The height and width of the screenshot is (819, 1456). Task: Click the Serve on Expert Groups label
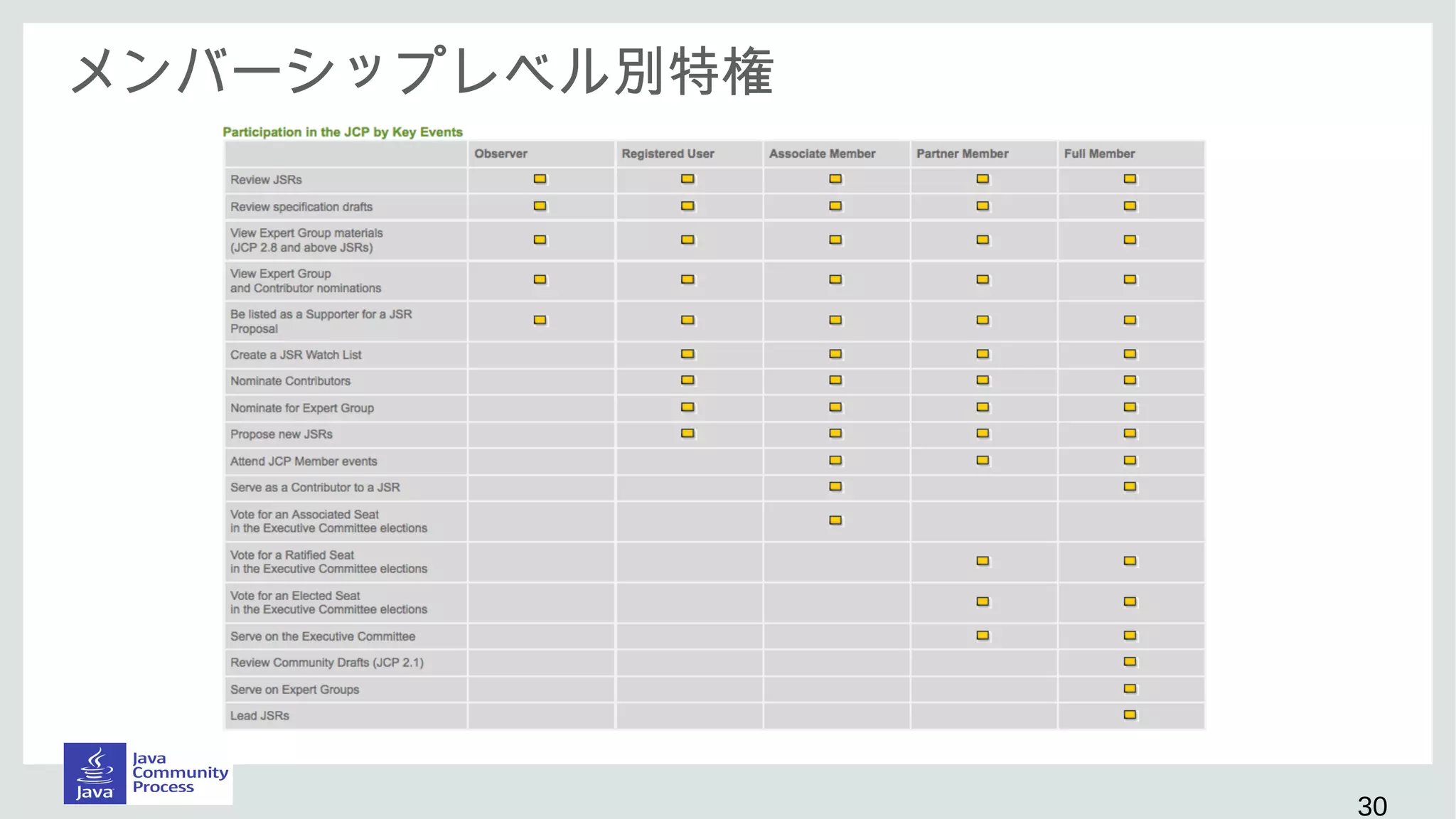(x=294, y=690)
